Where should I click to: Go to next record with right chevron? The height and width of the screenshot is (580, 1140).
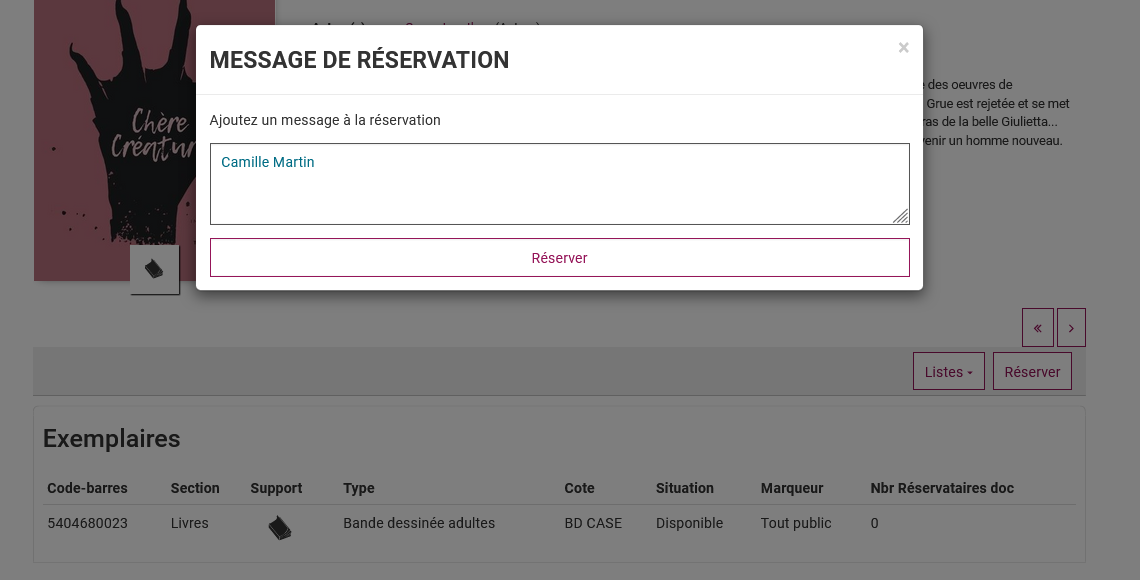[1071, 328]
